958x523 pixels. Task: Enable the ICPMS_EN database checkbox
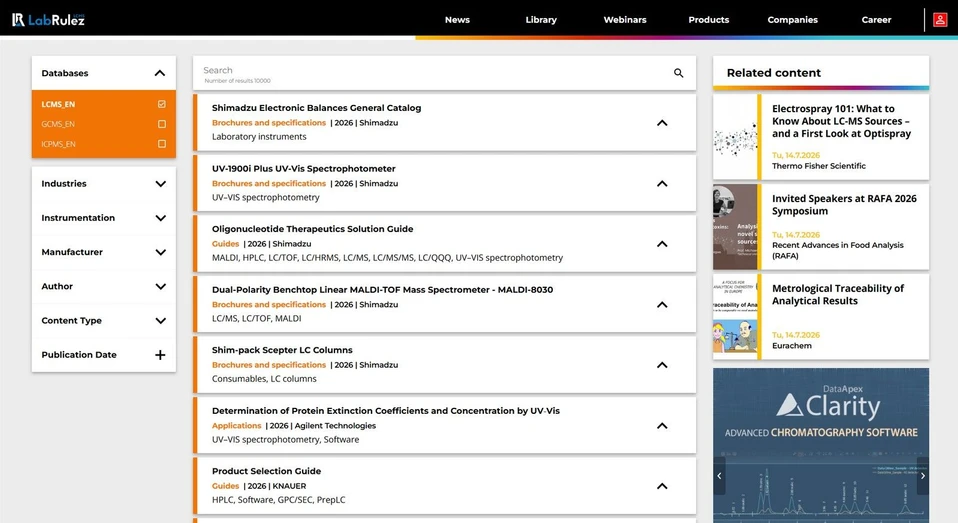[162, 144]
